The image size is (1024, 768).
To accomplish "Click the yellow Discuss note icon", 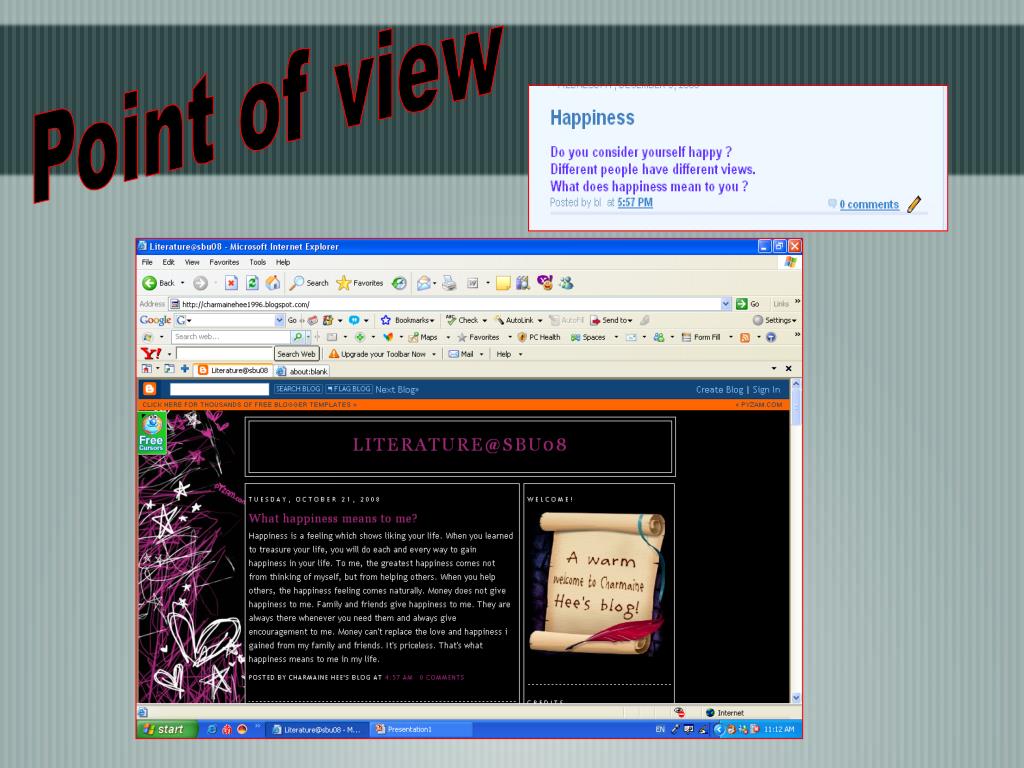I will 503,283.
